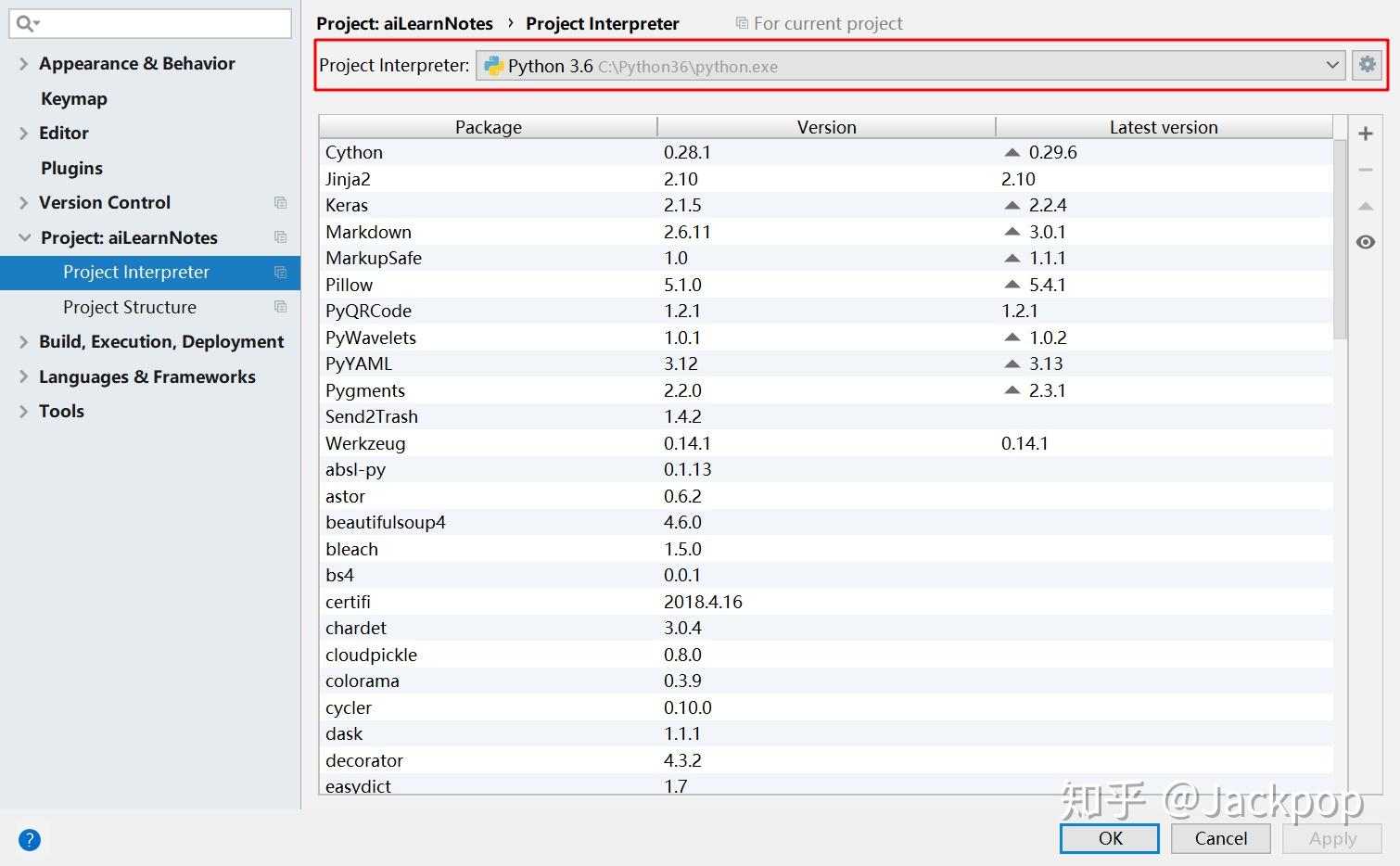Click the OK button
The image size is (1400, 866).
point(1110,838)
